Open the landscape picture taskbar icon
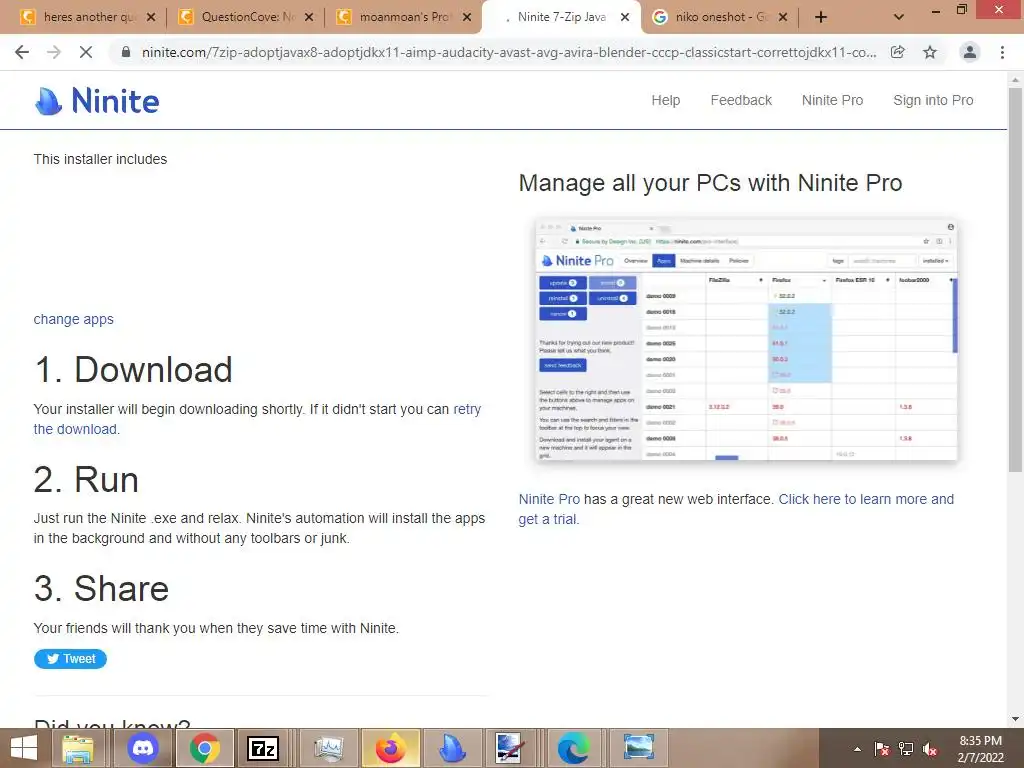The width and height of the screenshot is (1024, 768). pyautogui.click(x=638, y=748)
